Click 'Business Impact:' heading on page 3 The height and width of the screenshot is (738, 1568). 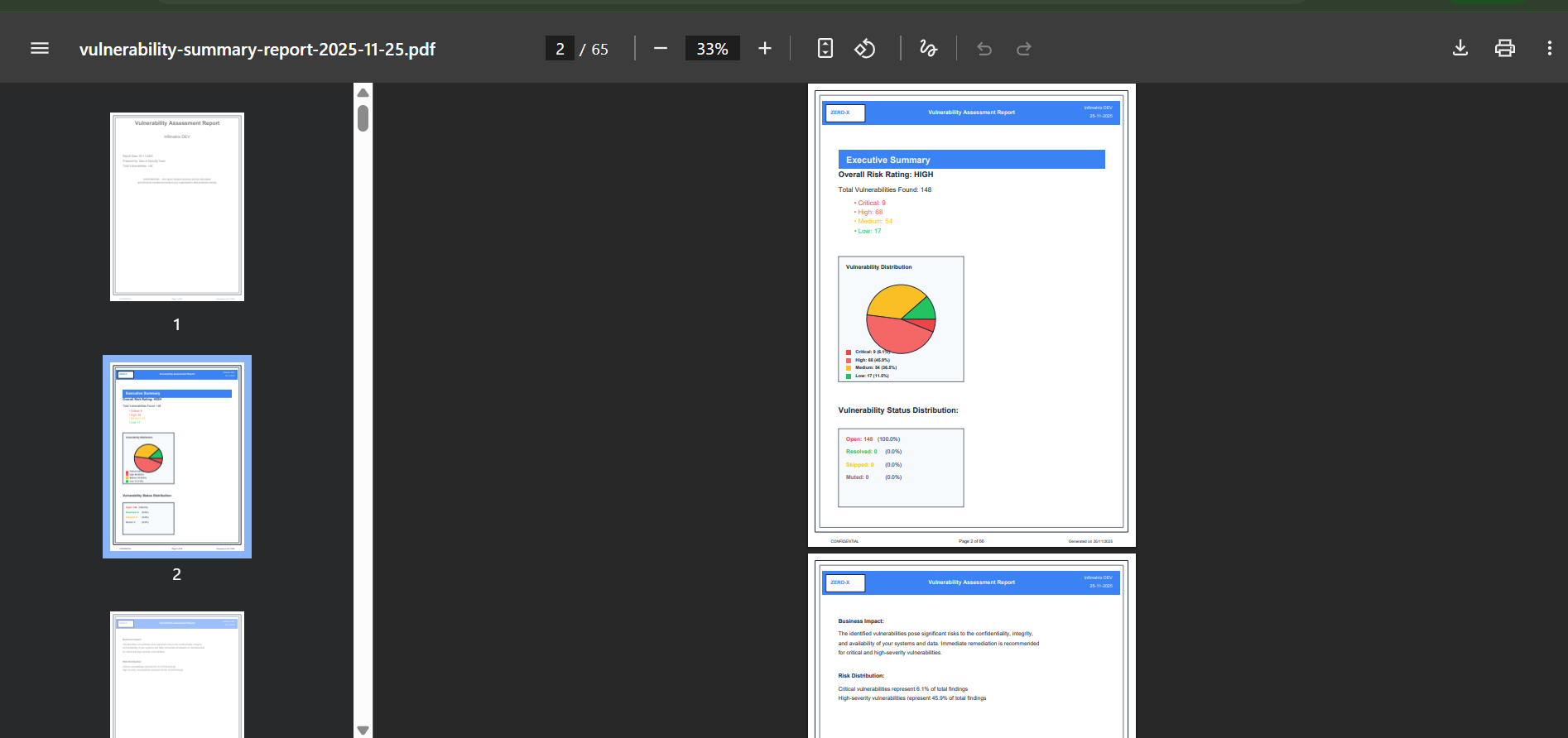[861, 621]
